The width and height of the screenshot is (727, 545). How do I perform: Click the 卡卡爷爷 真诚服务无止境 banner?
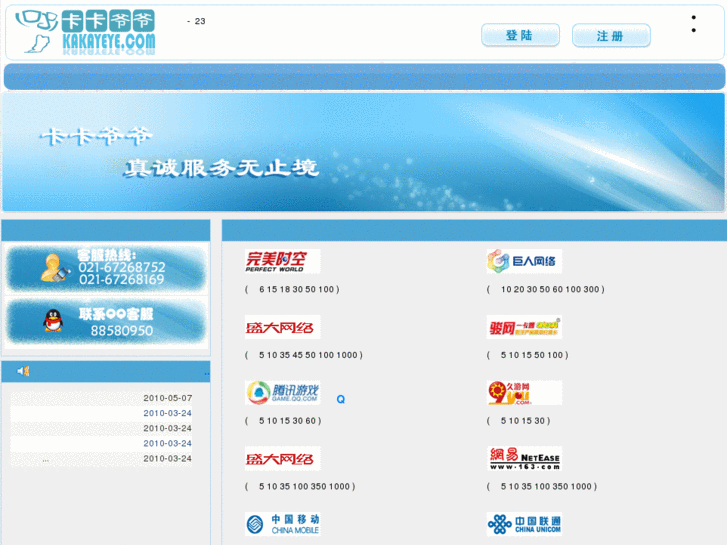(x=364, y=152)
